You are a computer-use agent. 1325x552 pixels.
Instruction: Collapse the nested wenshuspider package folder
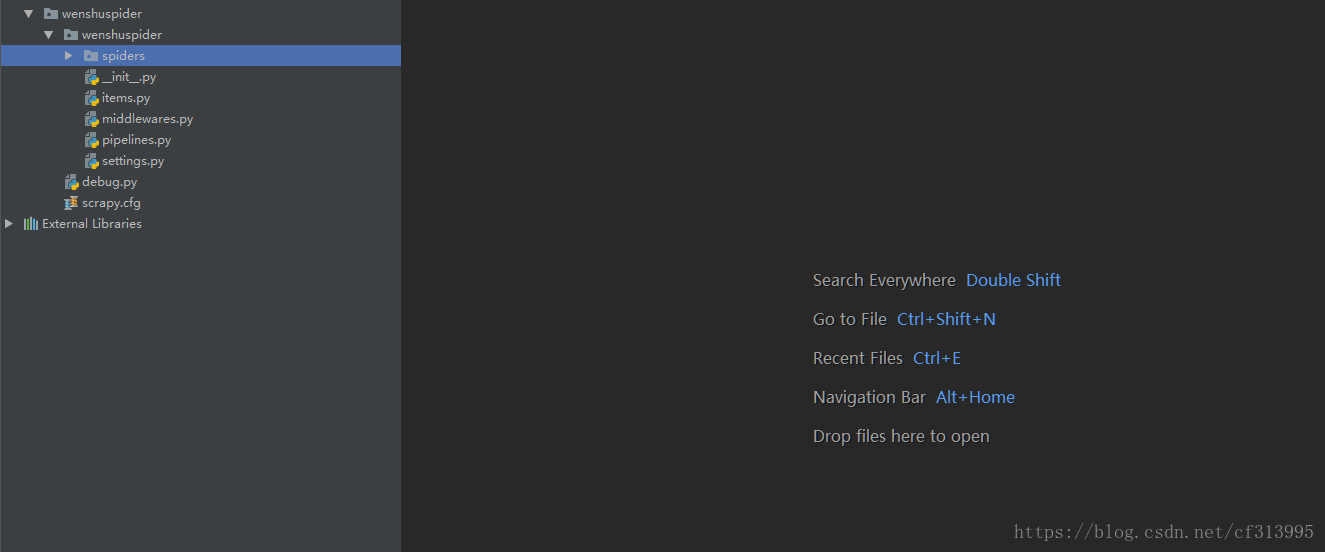pos(49,35)
